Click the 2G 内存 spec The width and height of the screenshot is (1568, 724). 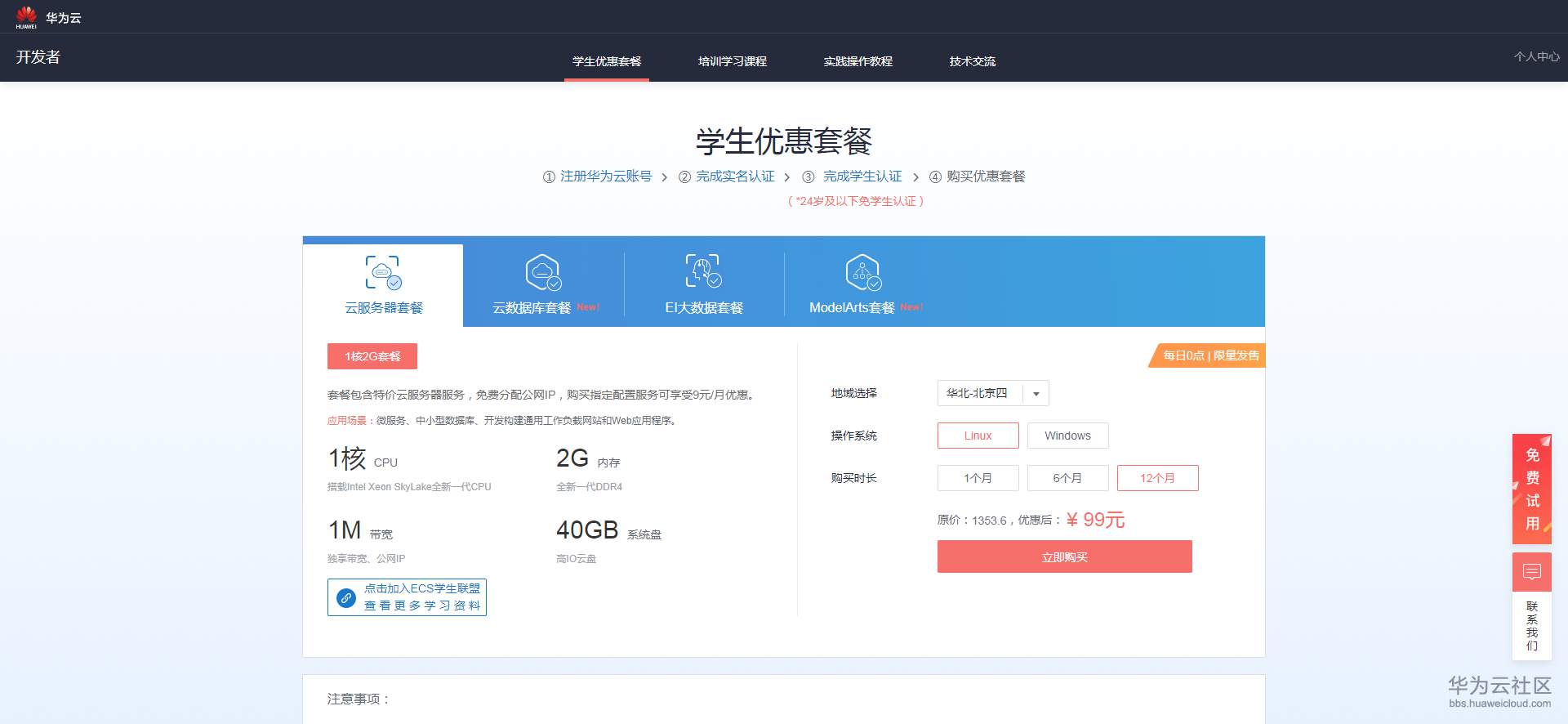pos(588,458)
